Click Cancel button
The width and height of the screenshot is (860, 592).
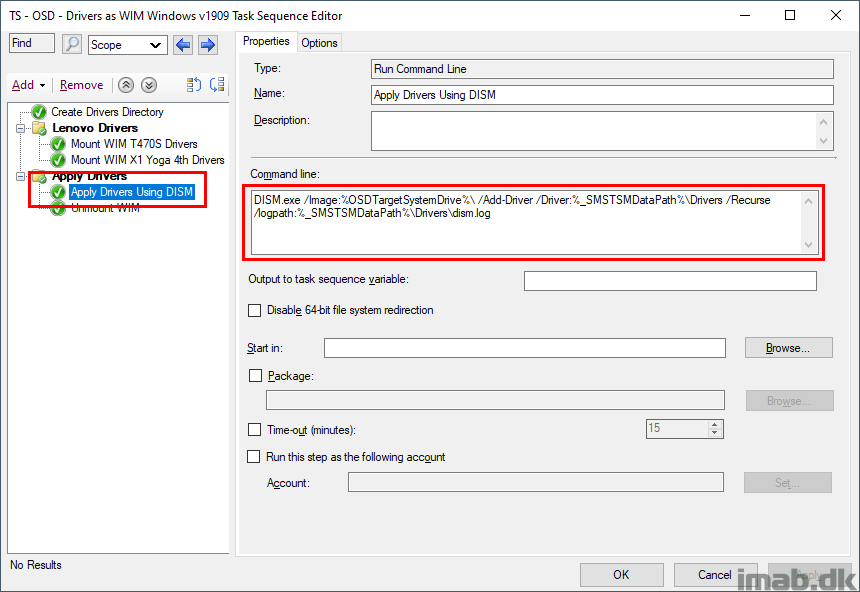point(715,574)
